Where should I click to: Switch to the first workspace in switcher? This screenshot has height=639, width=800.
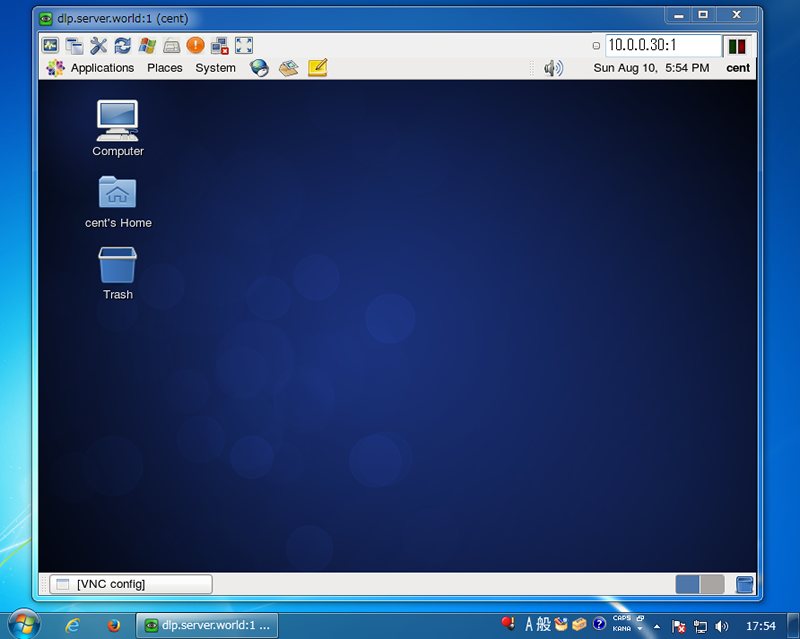point(687,584)
